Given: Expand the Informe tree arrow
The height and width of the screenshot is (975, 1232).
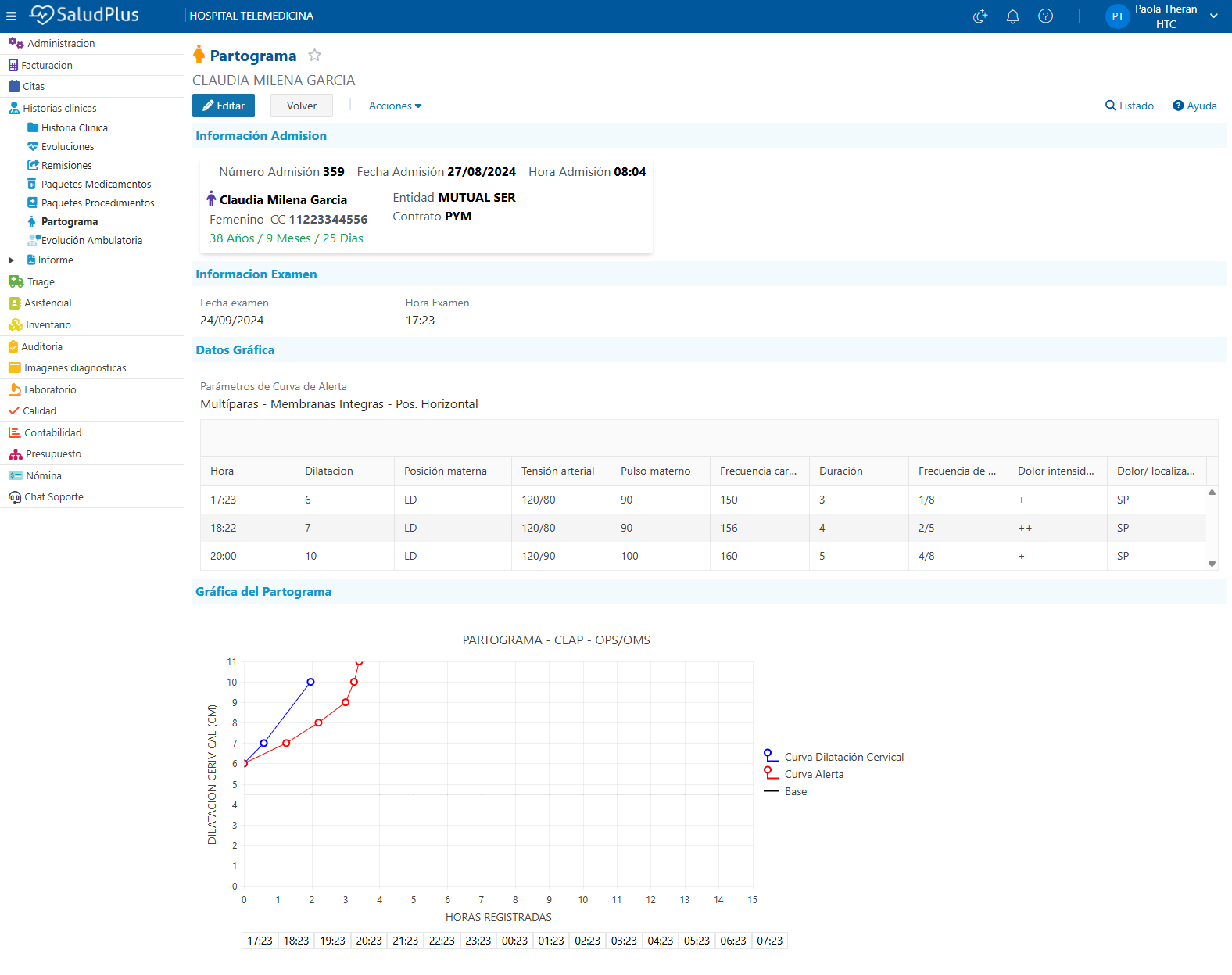Looking at the screenshot, I should [x=11, y=260].
